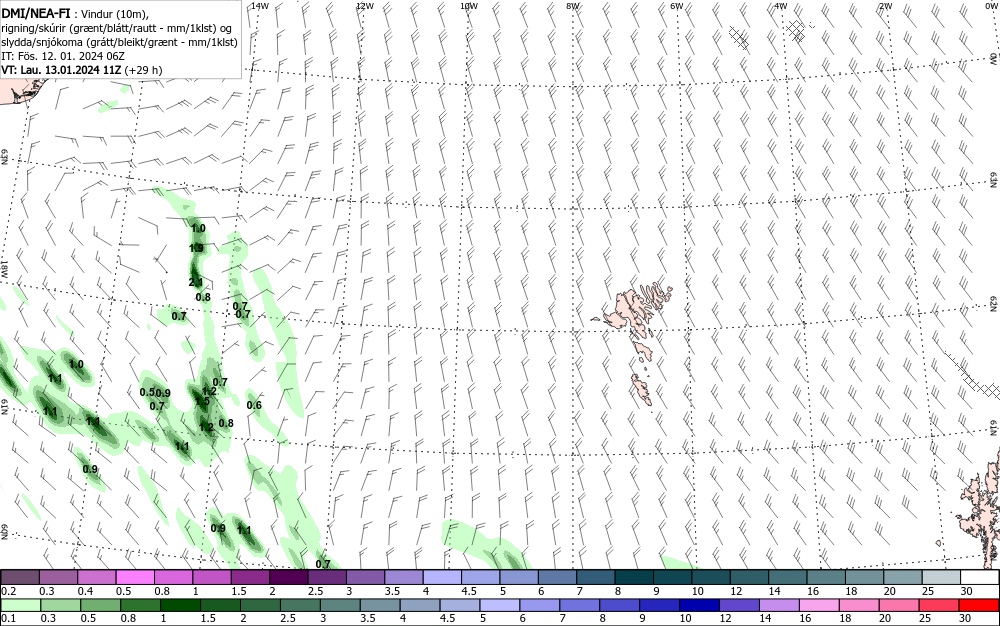1000x626 pixels.
Task: Click the 12W longitude label
Action: click(x=364, y=6)
